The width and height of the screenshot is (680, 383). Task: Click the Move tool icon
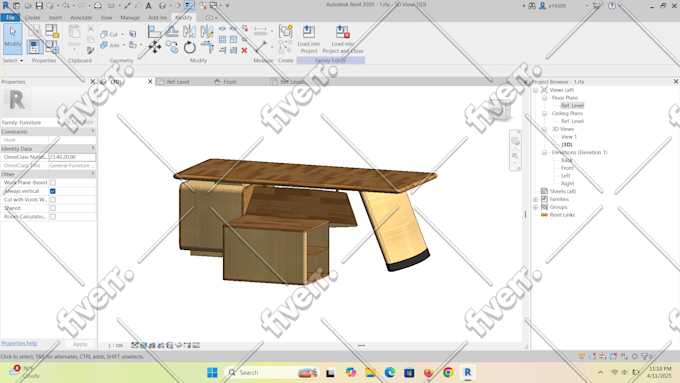pyautogui.click(x=154, y=47)
